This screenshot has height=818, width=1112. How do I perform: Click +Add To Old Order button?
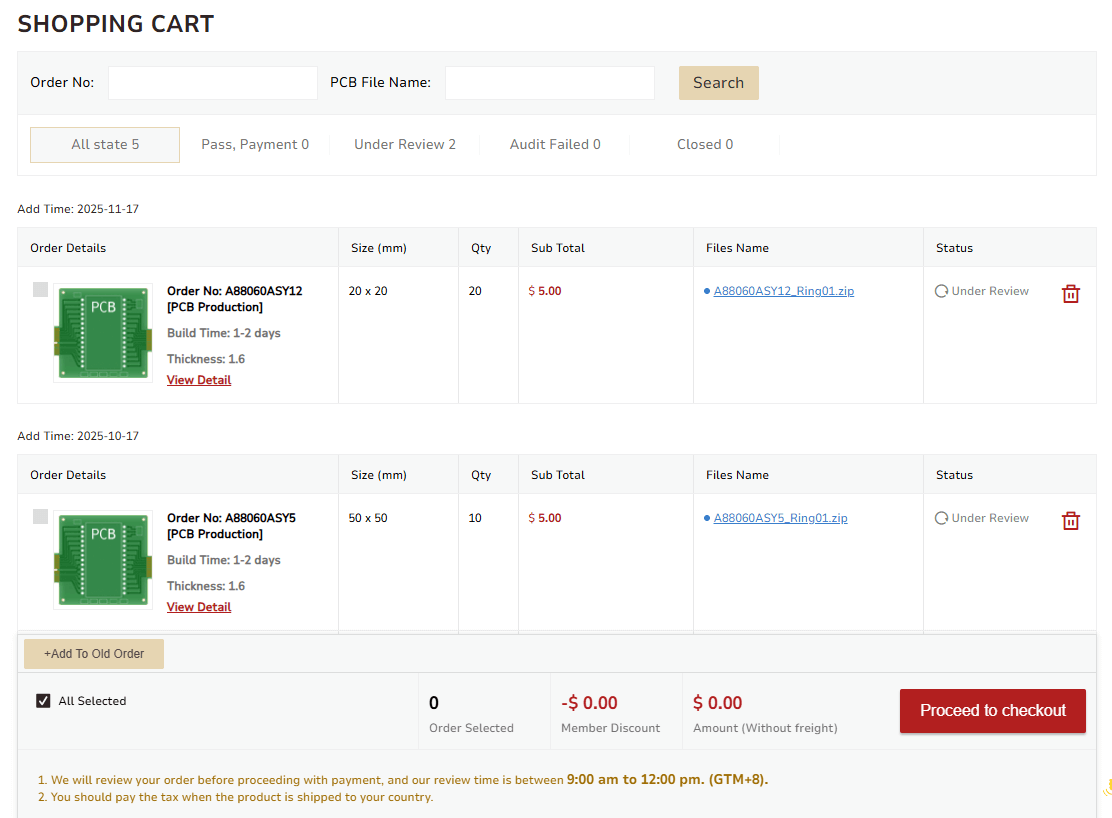[x=94, y=654]
